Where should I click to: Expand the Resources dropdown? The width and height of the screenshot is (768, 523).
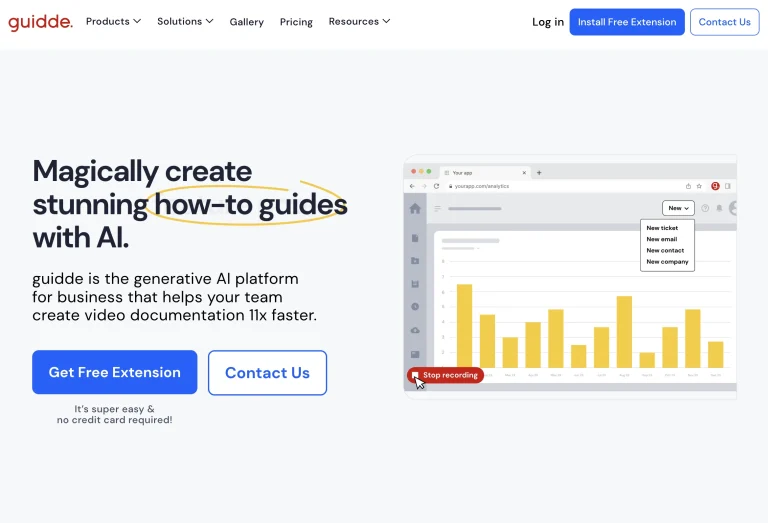click(x=359, y=22)
